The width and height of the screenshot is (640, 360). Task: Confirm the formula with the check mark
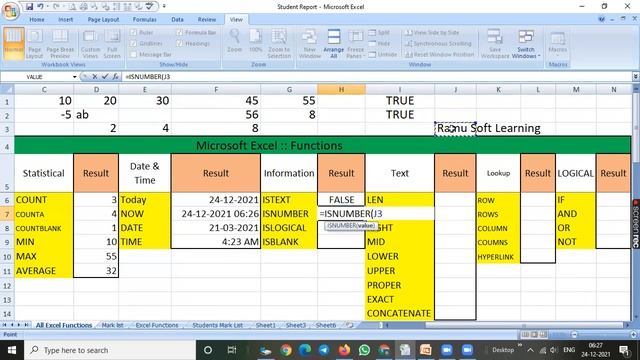105,76
